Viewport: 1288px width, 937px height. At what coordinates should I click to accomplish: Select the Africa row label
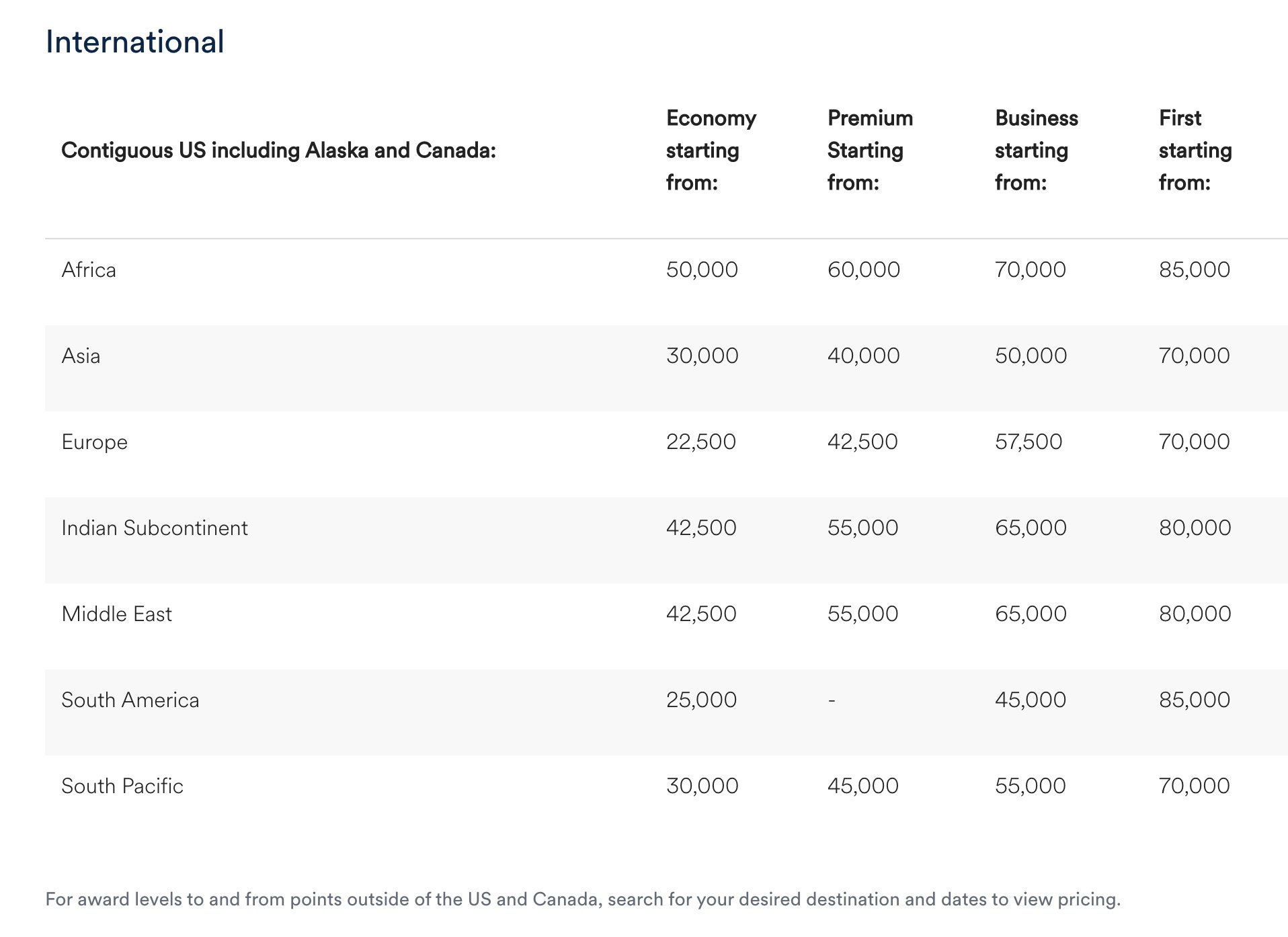tap(89, 270)
